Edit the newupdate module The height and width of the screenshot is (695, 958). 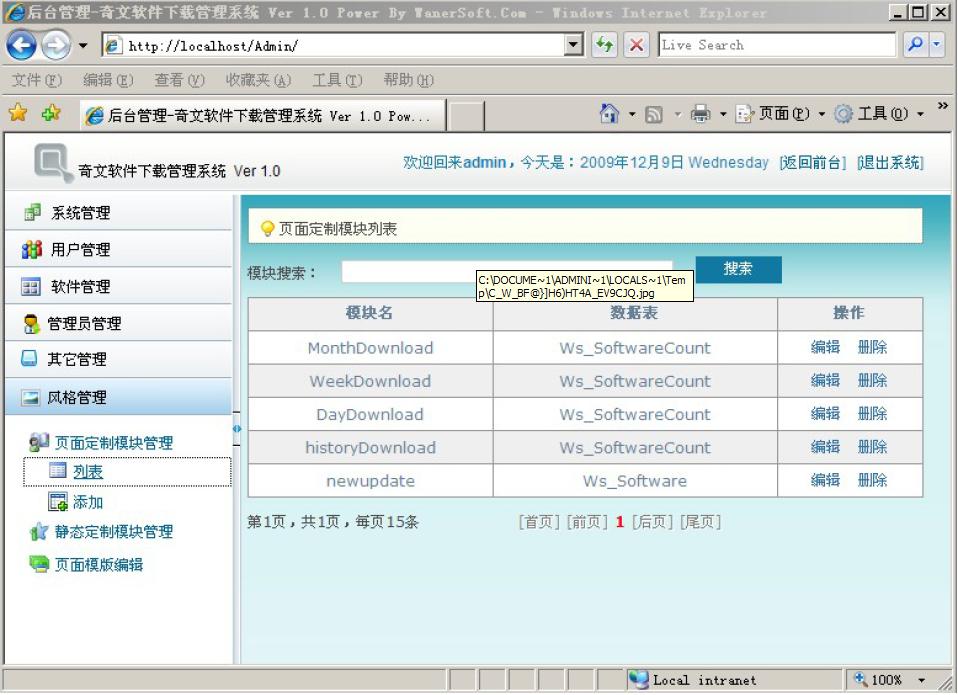[x=825, y=480]
